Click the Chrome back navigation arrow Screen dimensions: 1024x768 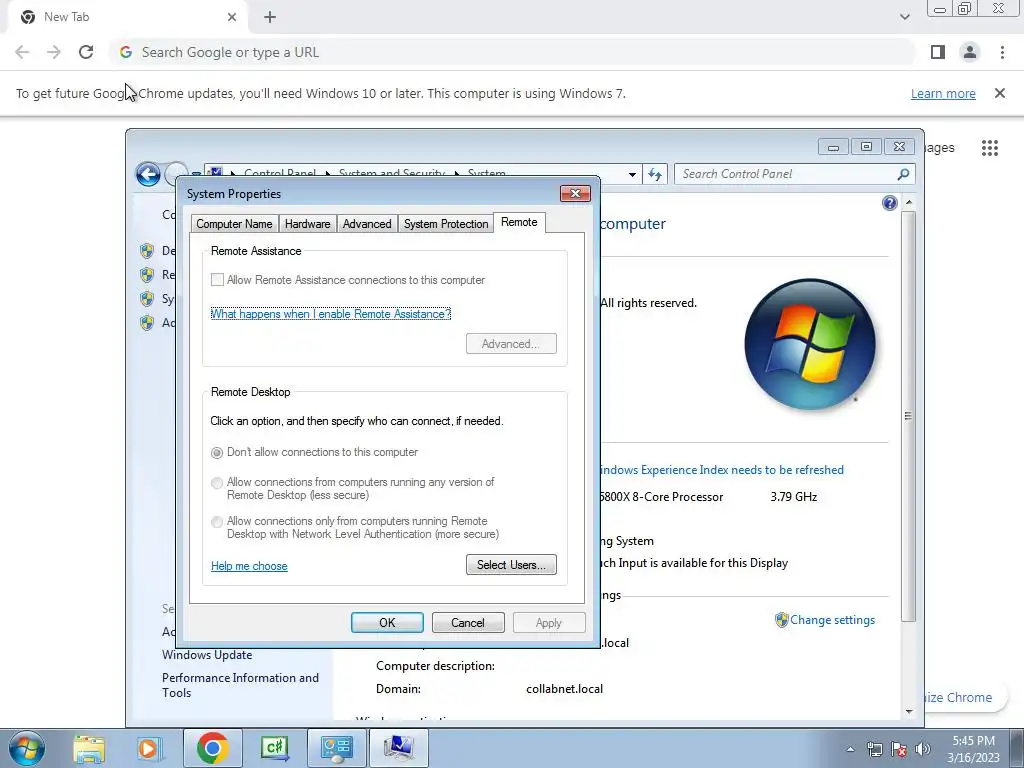(x=22, y=52)
